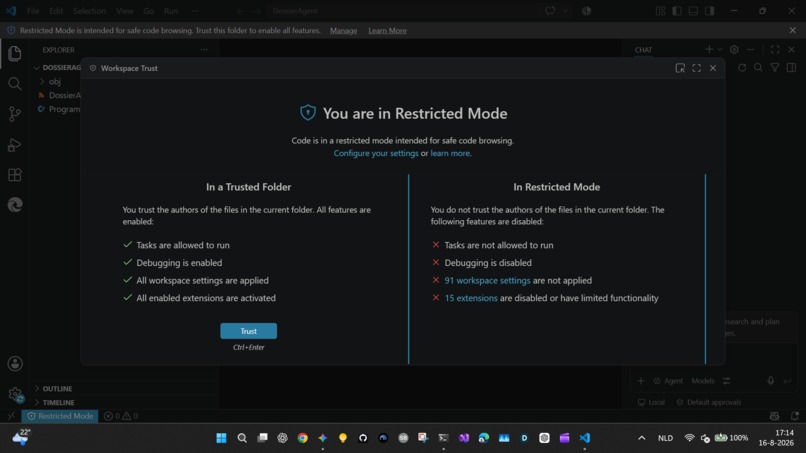Image resolution: width=806 pixels, height=453 pixels.
Task: Close the Workspace Trust dialog
Action: coord(713,68)
